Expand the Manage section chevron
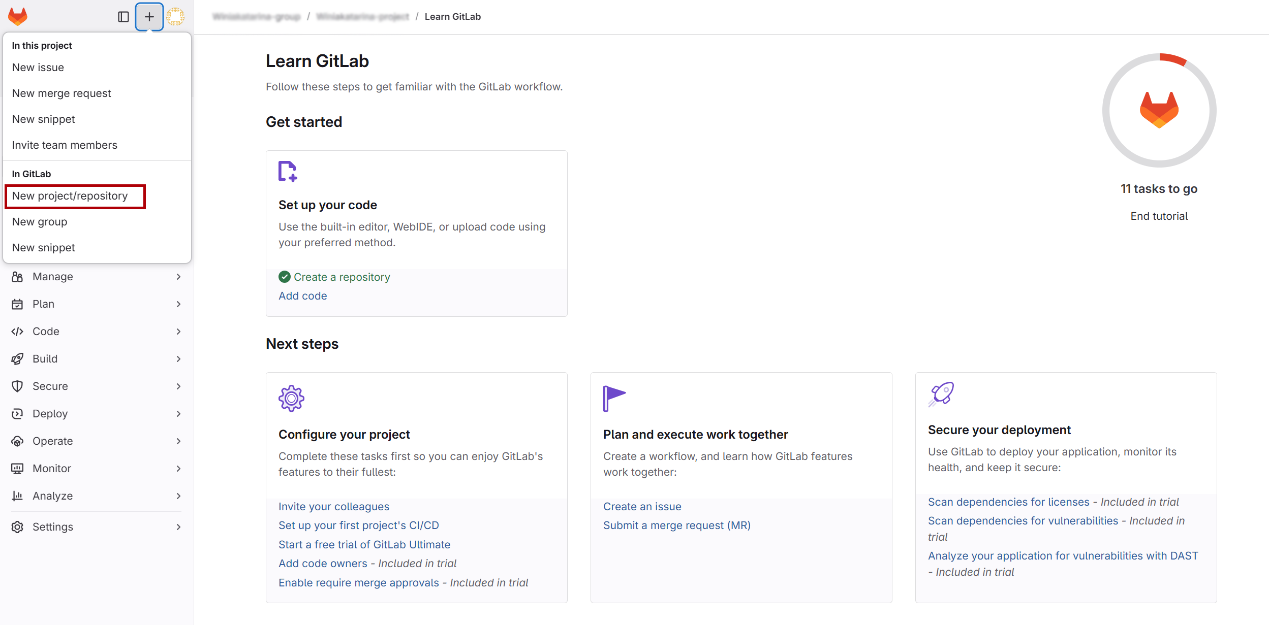Image resolution: width=1269 pixels, height=625 pixels. [179, 277]
